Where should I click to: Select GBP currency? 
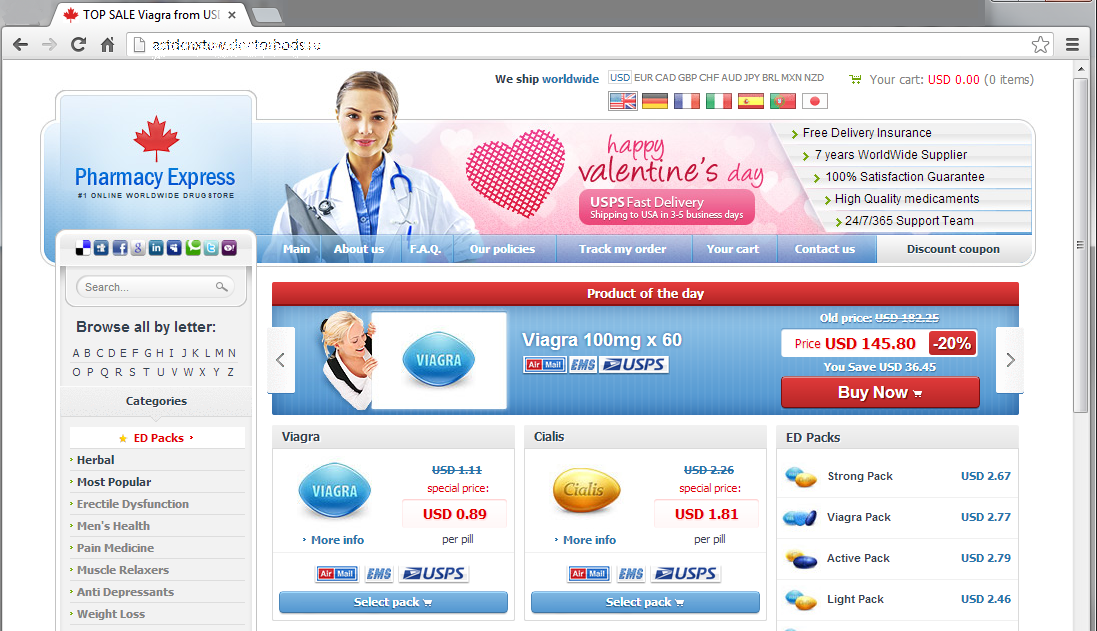point(688,78)
